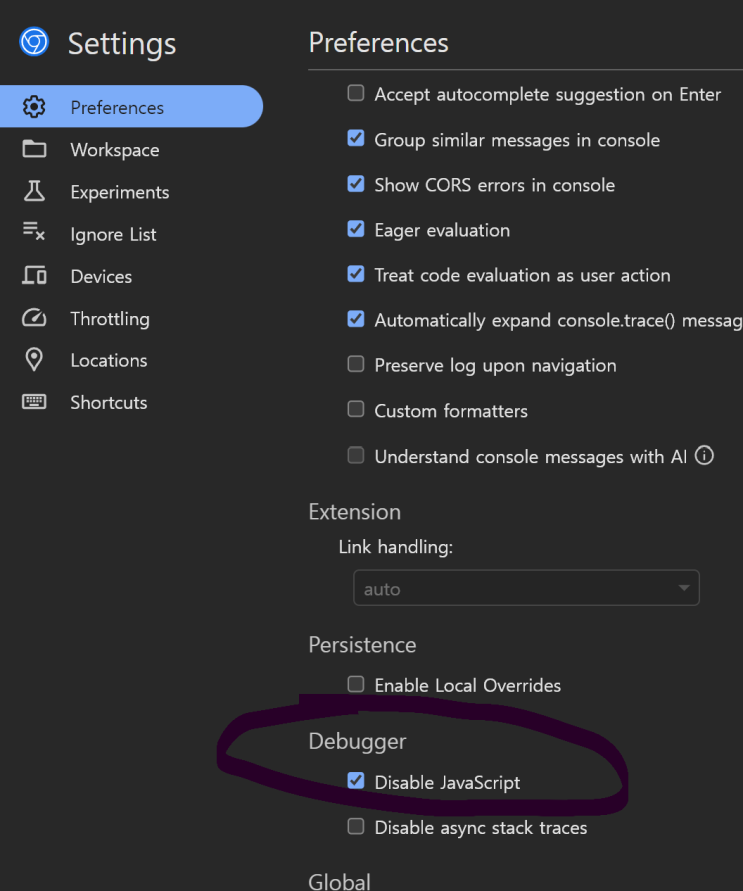Open the Link handling dropdown
Screen dimensions: 743x891
[526, 589]
